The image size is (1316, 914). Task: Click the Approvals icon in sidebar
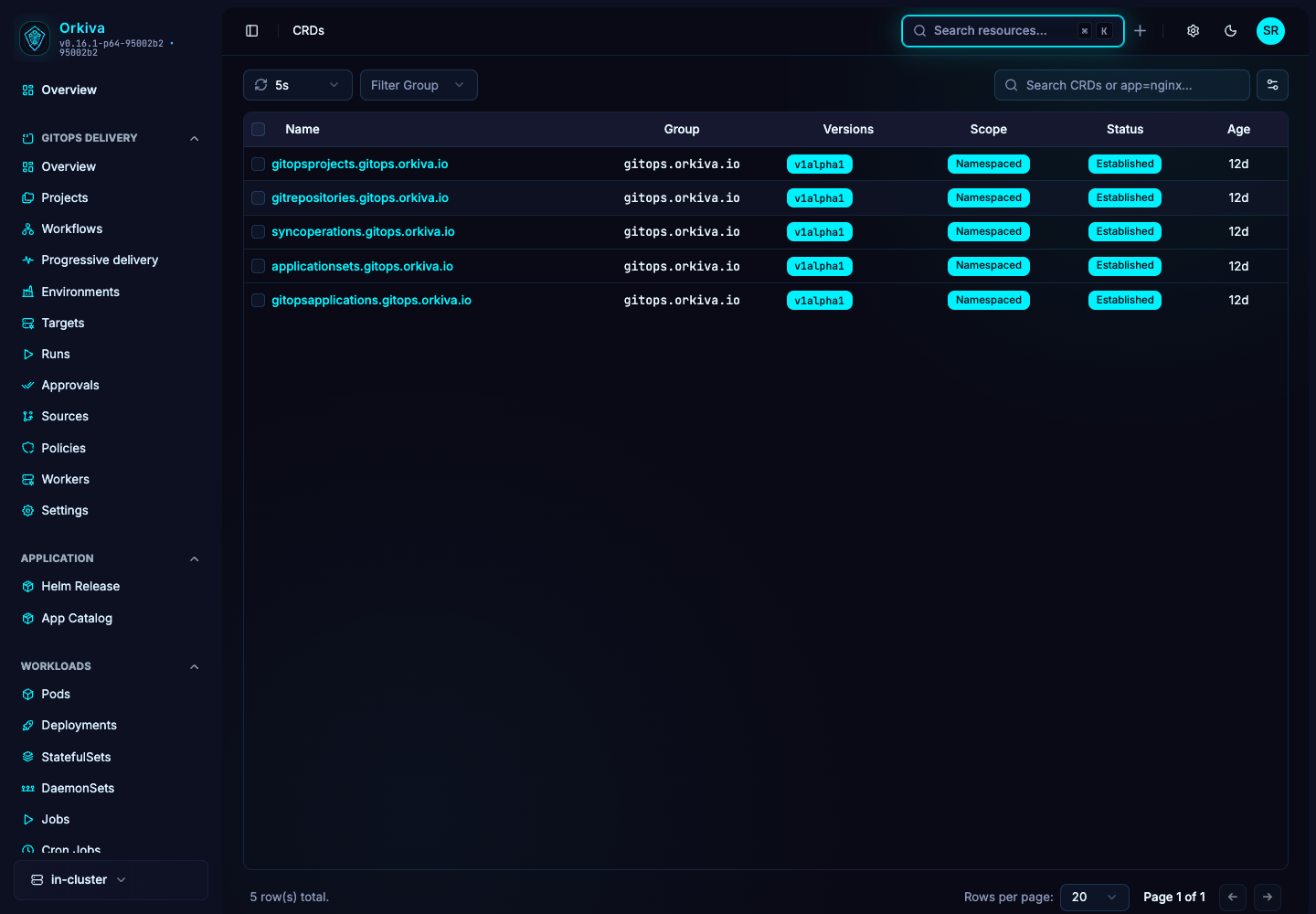28,386
